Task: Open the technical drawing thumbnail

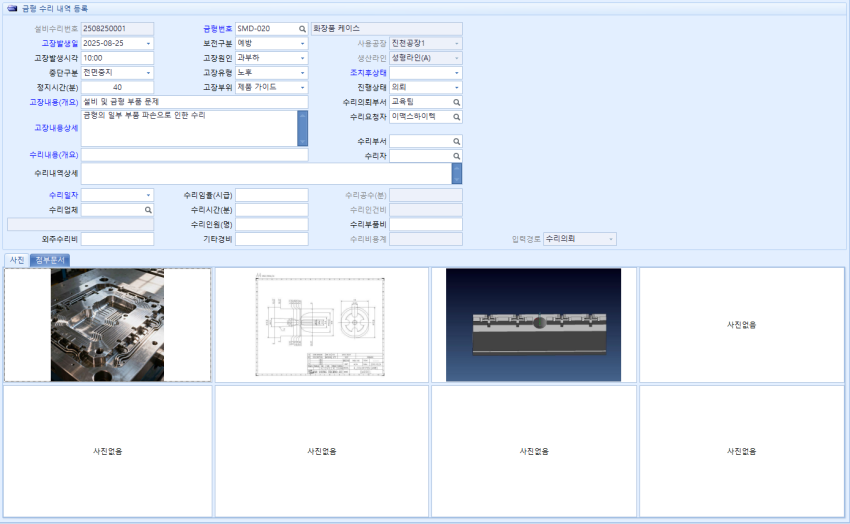Action: coord(322,325)
